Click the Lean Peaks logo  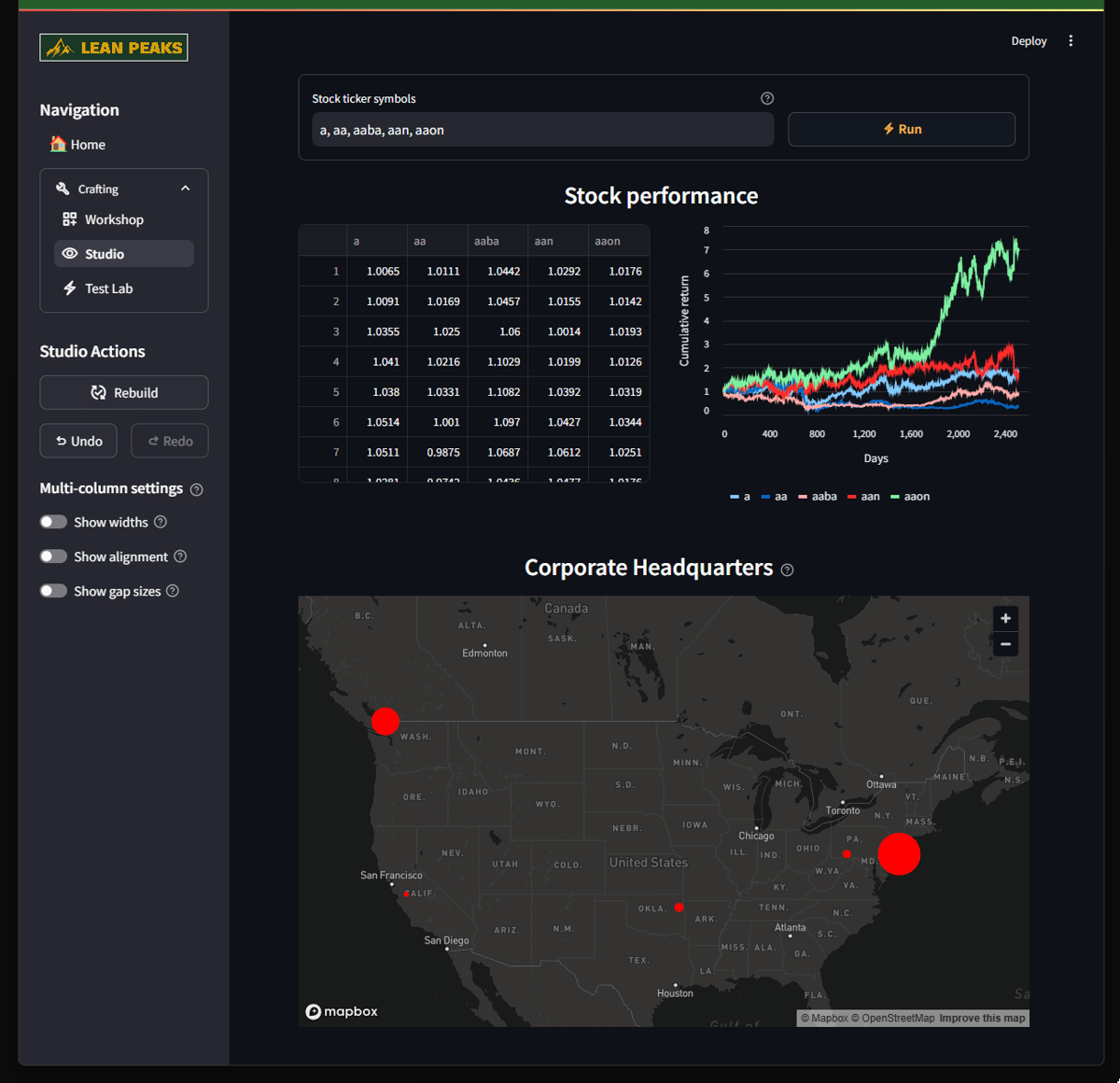[x=113, y=48]
